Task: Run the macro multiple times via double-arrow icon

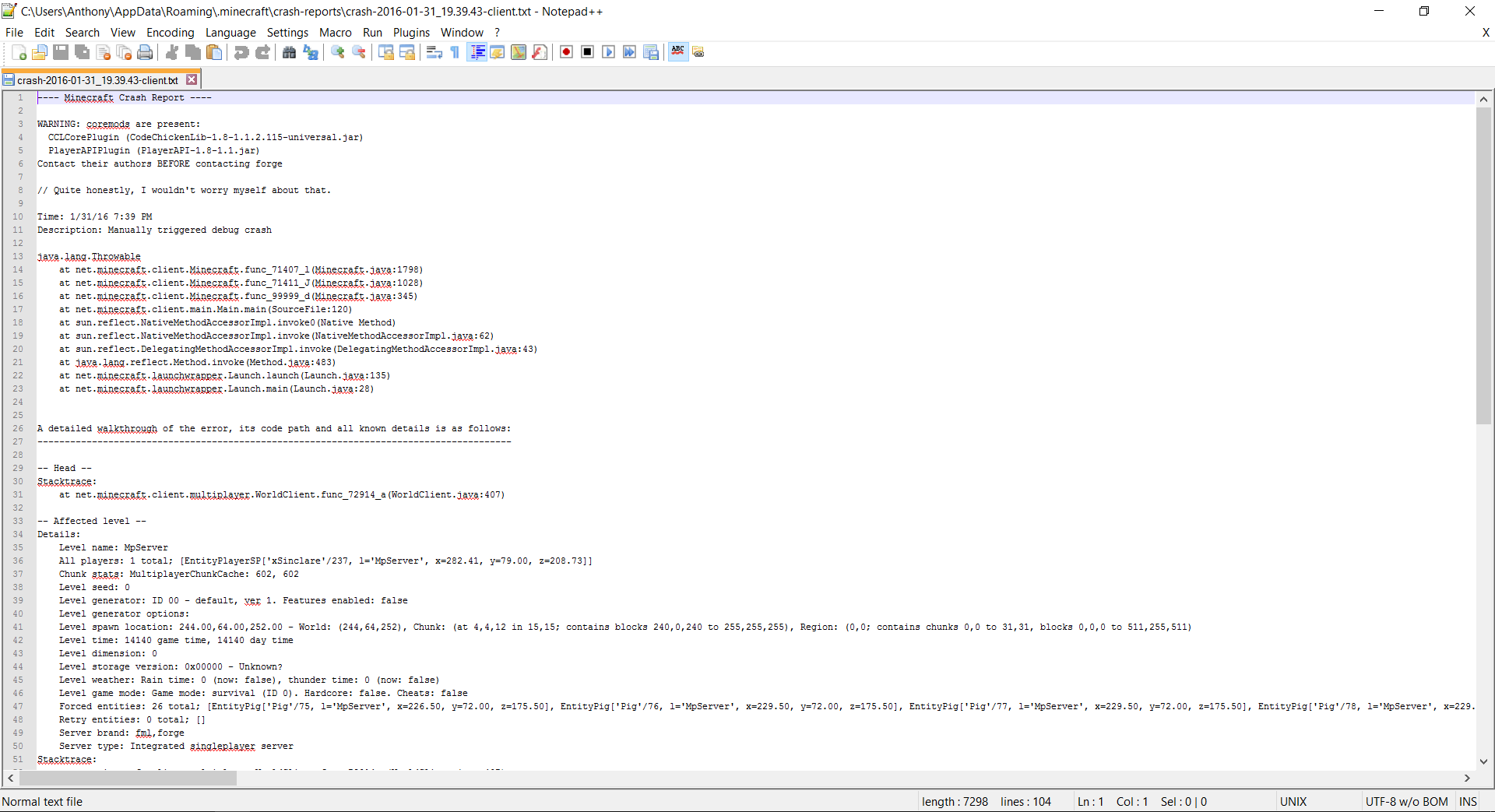Action: (x=629, y=52)
